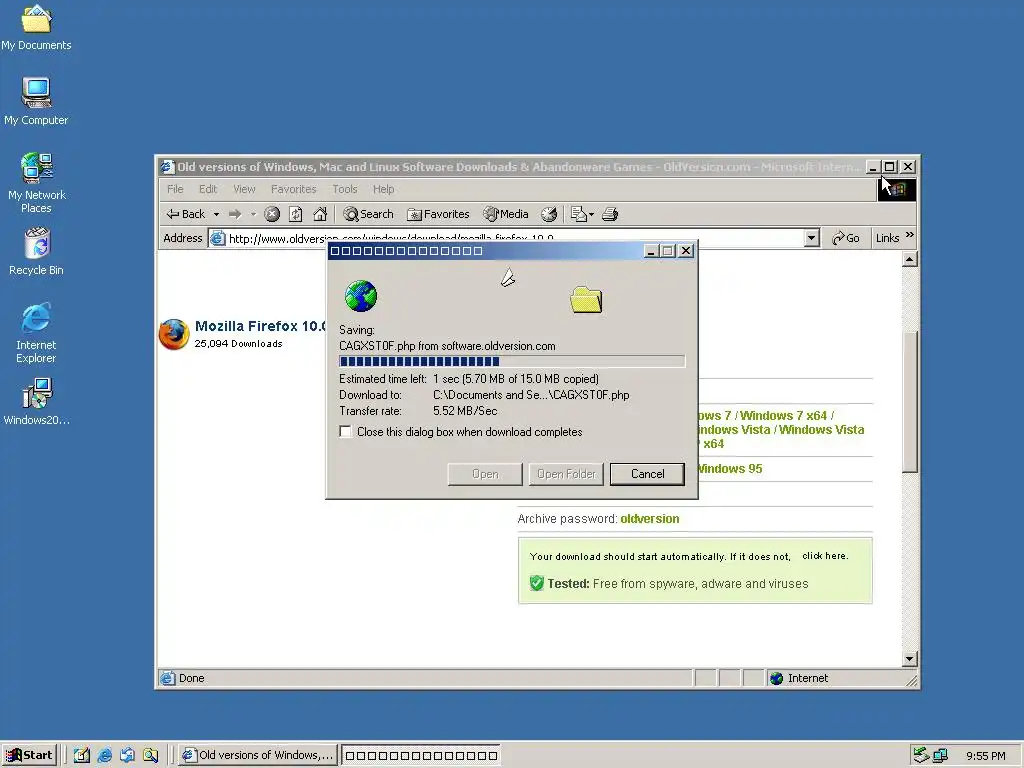Image resolution: width=1024 pixels, height=768 pixels.
Task: Click the Outlook Express quick launch icon
Action: (127, 755)
